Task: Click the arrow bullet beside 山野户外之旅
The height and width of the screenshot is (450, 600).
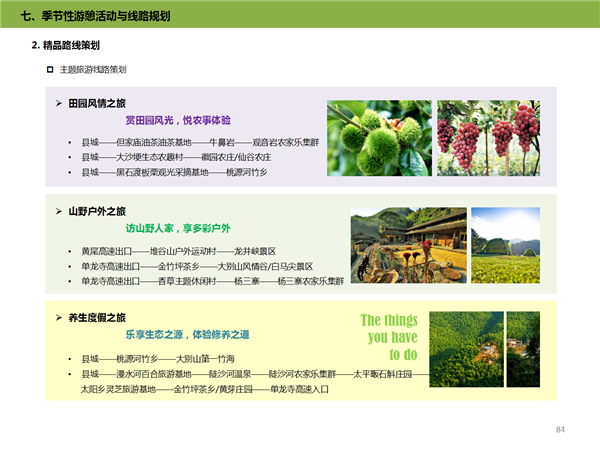Action: [58, 211]
